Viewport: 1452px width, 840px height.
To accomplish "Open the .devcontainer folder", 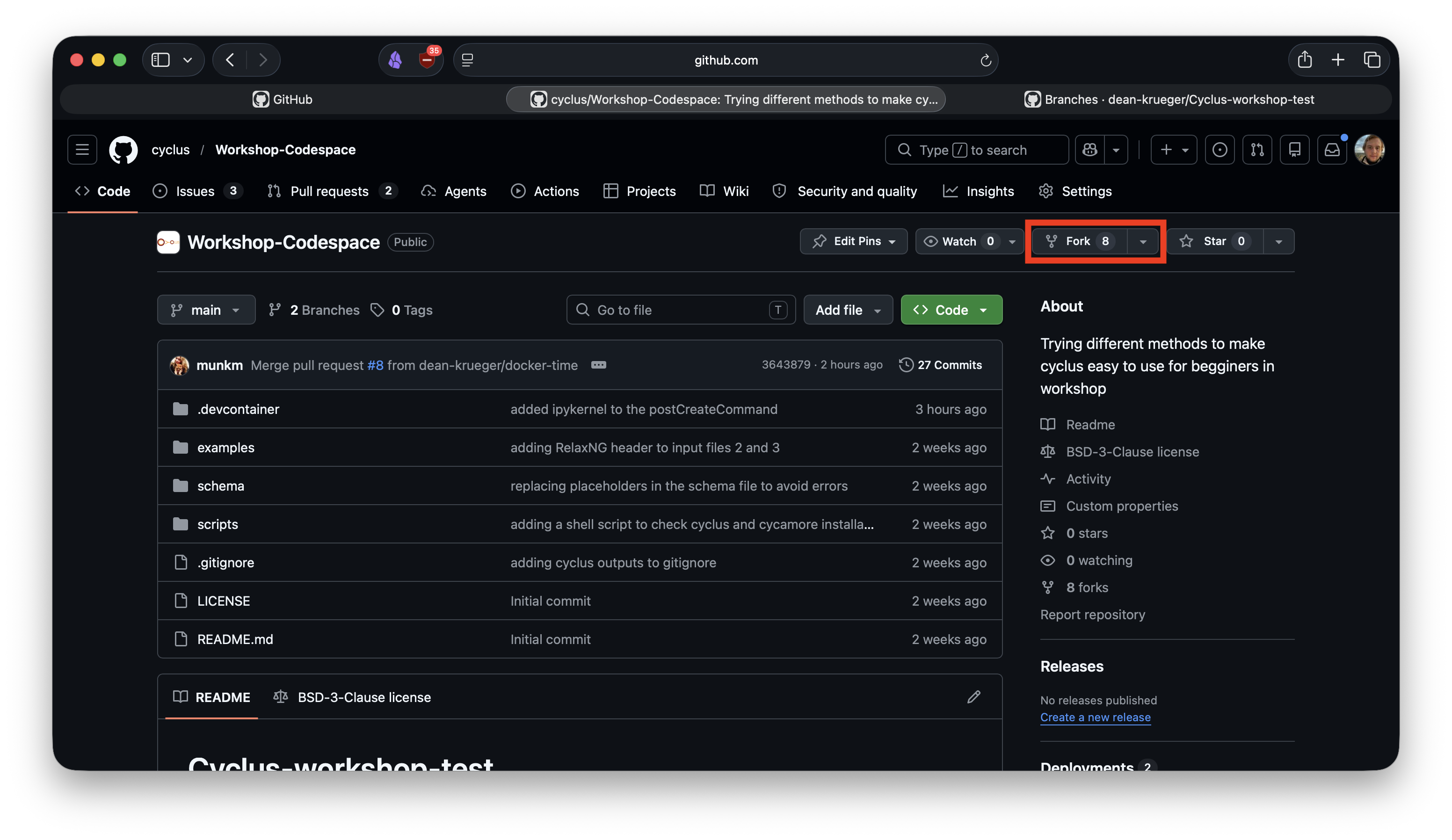I will tap(238, 409).
